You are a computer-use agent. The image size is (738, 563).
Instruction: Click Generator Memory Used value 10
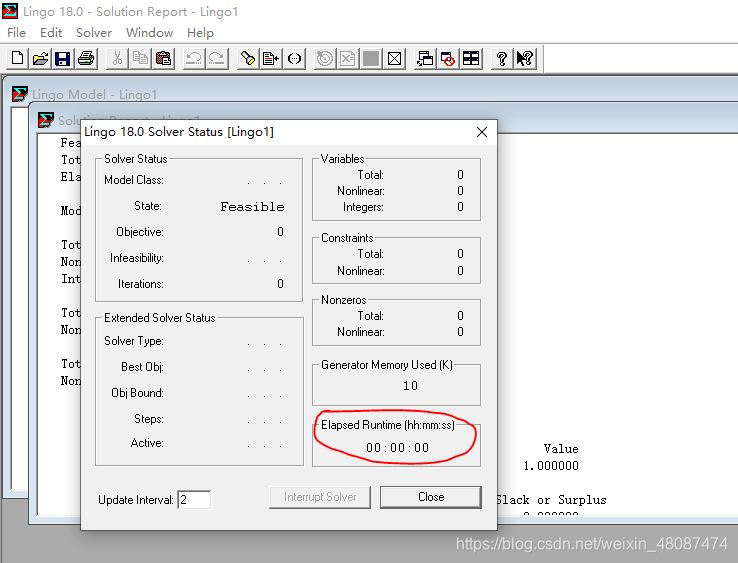pos(410,386)
